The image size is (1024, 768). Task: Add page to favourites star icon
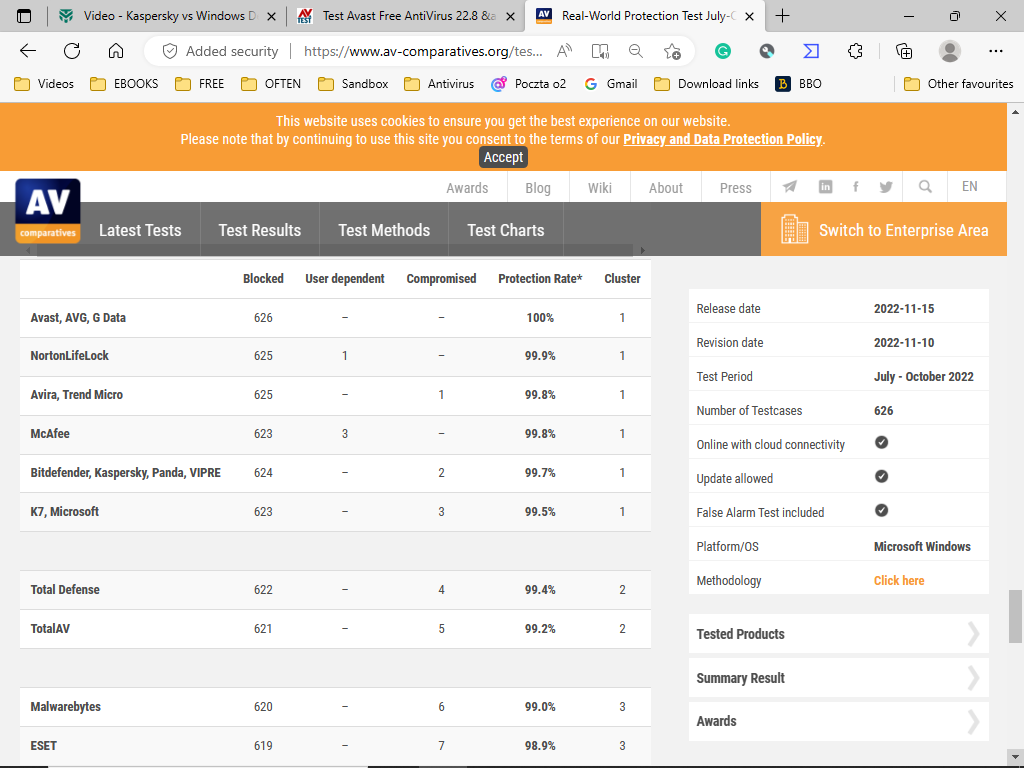click(x=672, y=51)
